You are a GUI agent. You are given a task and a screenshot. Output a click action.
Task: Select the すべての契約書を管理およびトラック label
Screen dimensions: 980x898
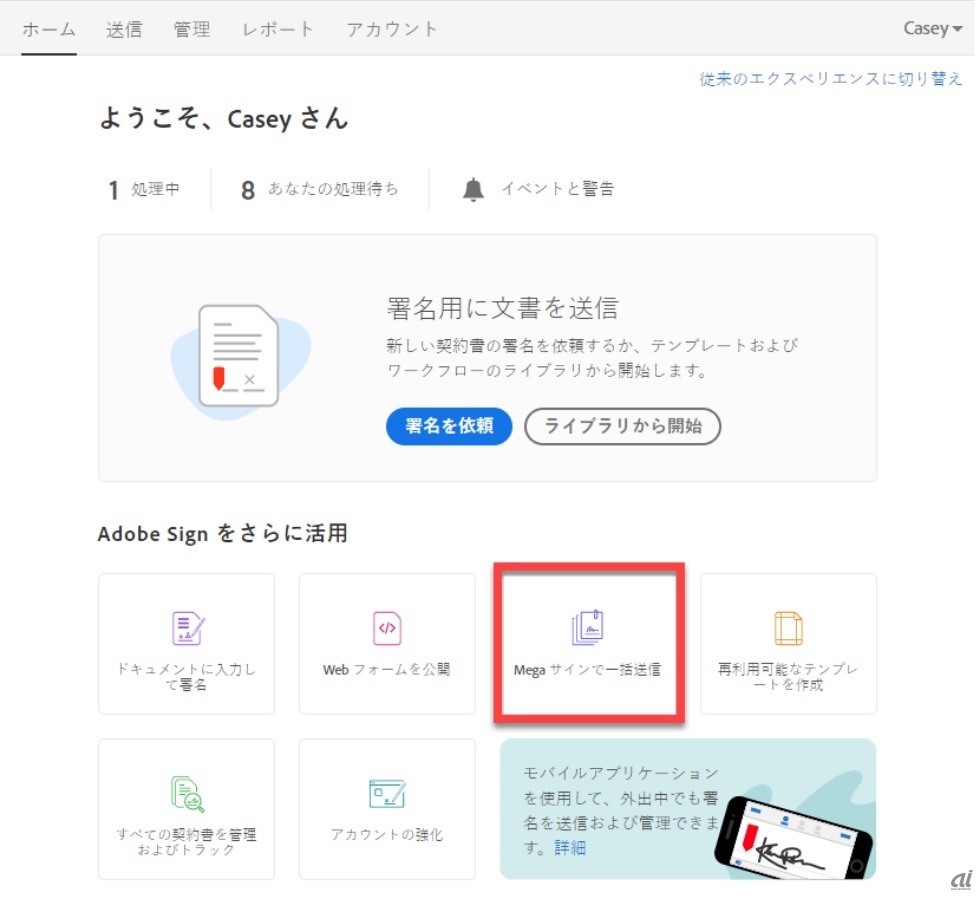186,842
